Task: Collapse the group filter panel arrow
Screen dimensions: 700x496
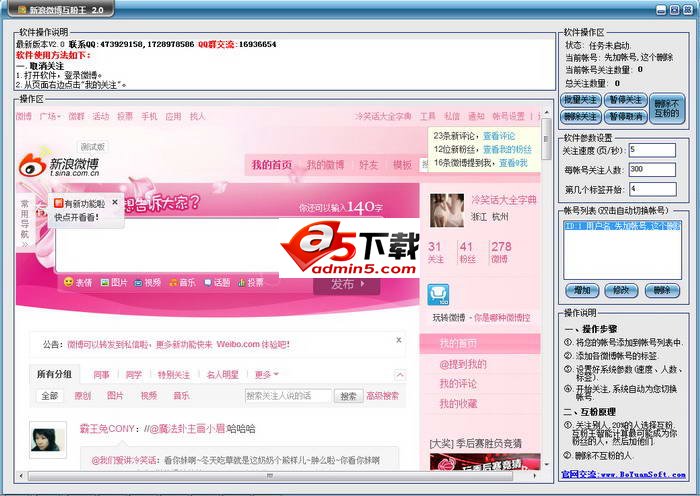Action: coord(400,375)
